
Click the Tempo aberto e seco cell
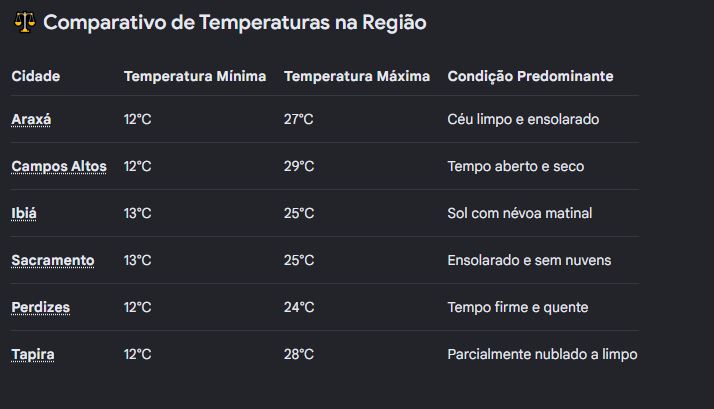[515, 166]
